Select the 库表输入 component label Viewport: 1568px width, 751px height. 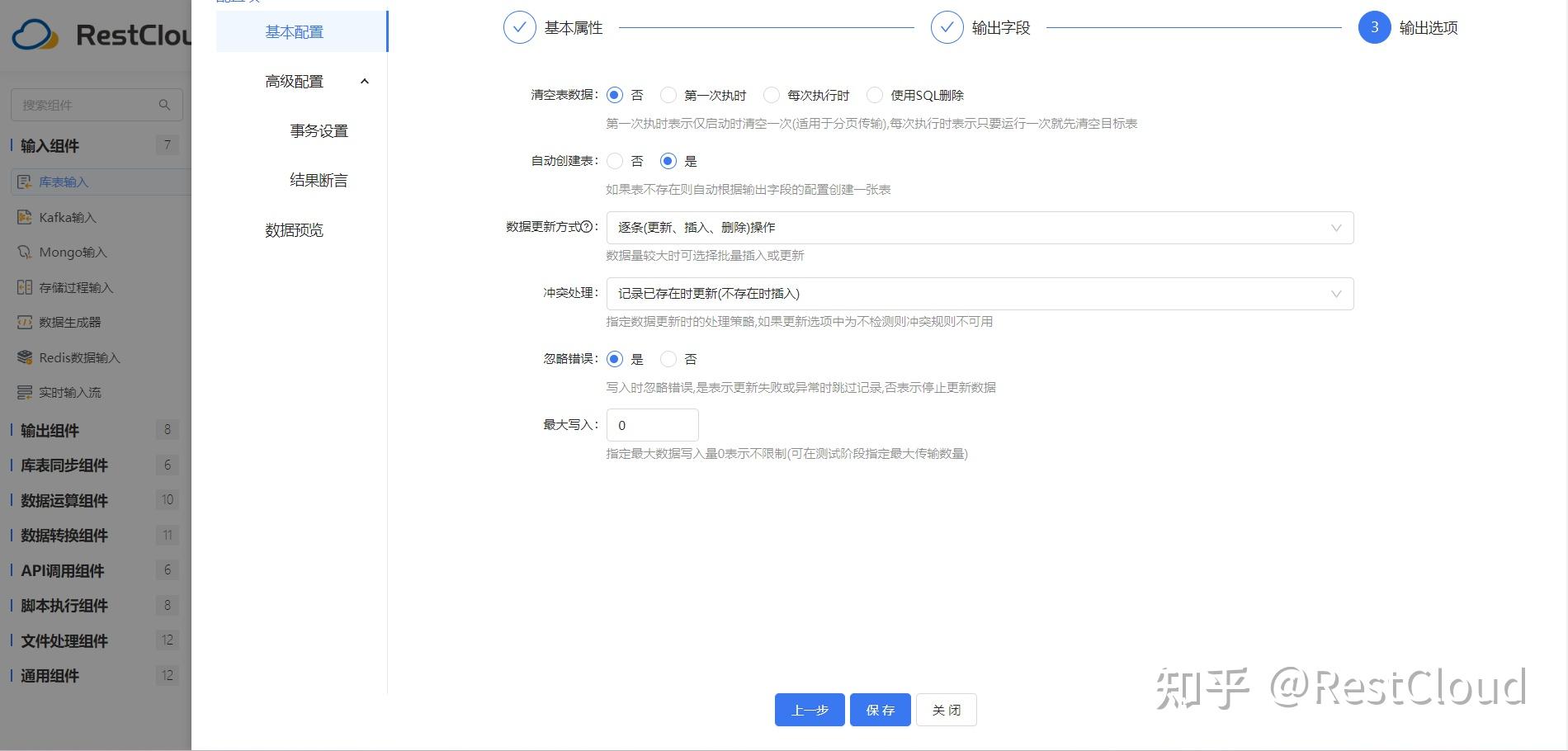coord(64,182)
